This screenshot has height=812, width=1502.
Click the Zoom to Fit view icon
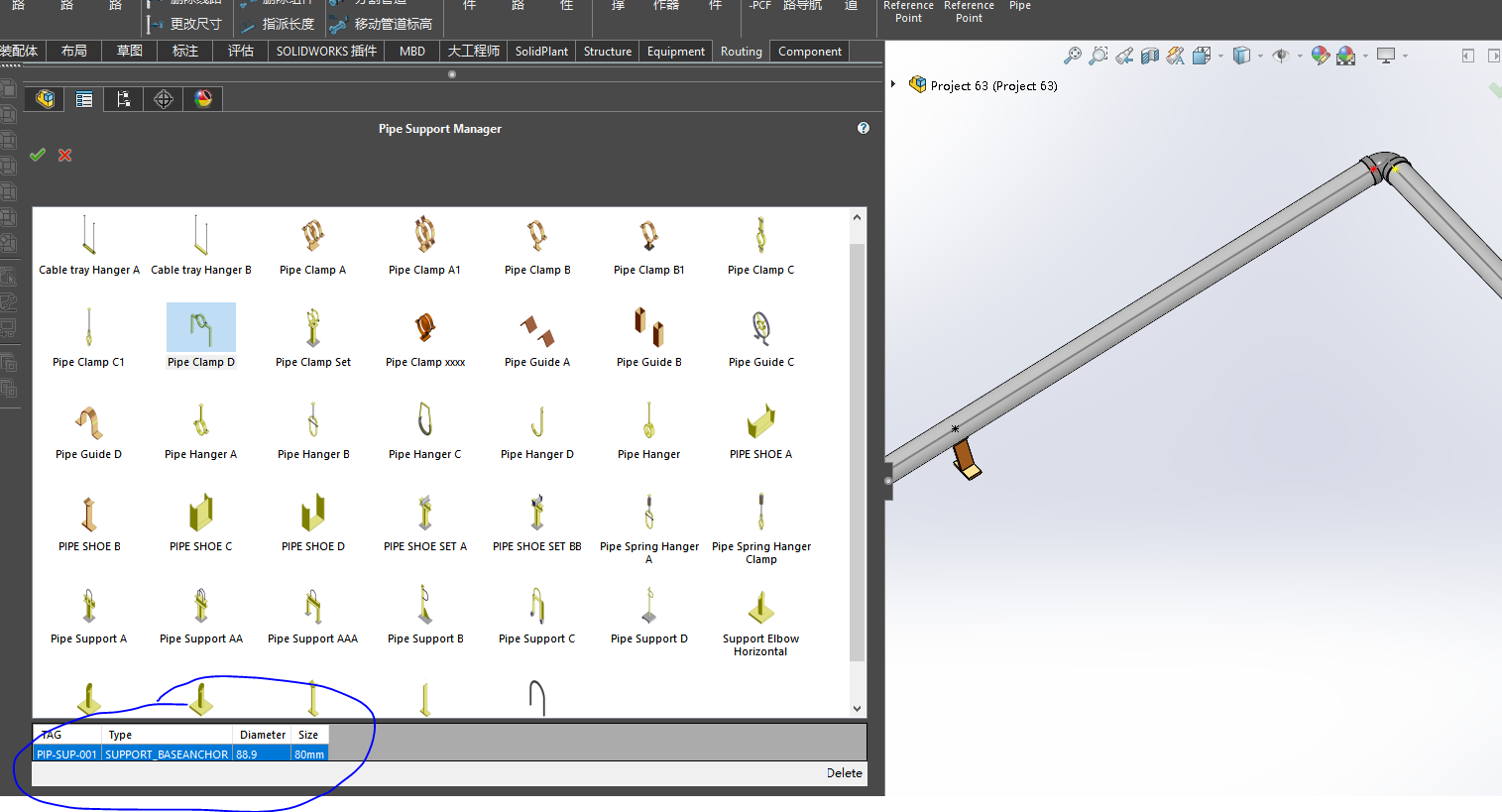click(1073, 56)
